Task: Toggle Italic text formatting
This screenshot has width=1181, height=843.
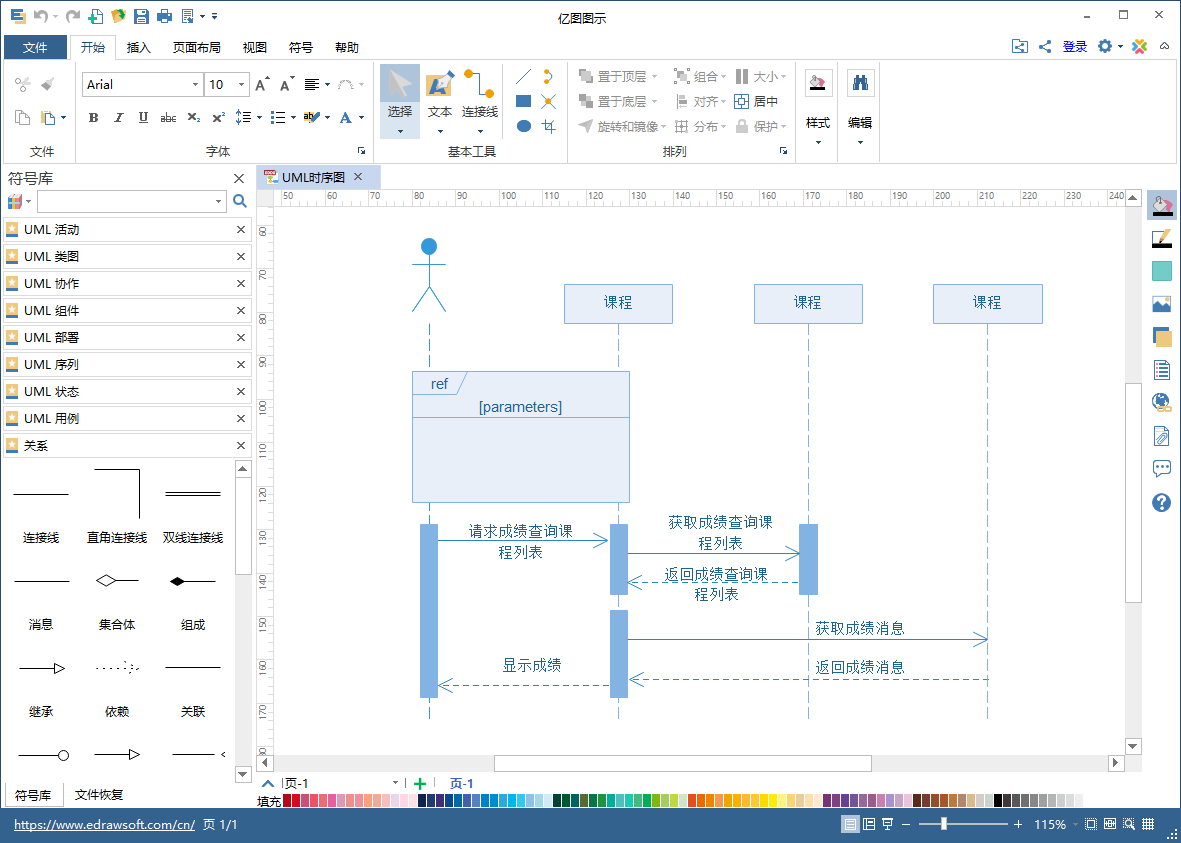Action: 118,118
